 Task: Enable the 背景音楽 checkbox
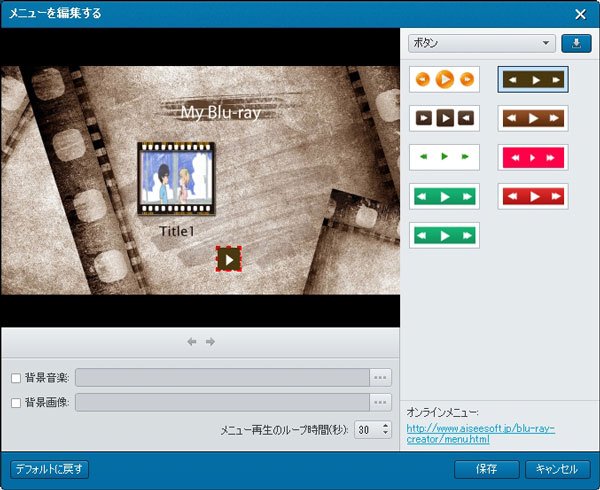click(x=15, y=377)
